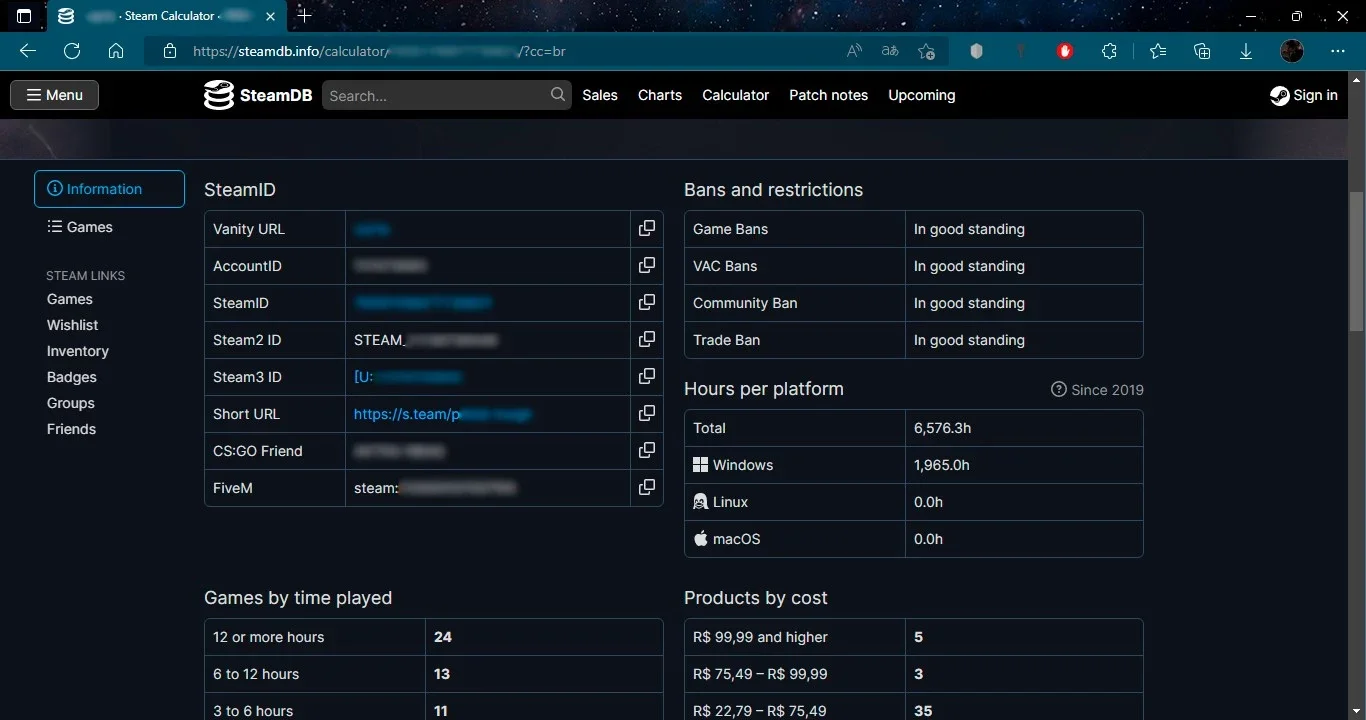Click the 'VAC Bans' row label
The height and width of the screenshot is (720, 1366).
click(725, 266)
